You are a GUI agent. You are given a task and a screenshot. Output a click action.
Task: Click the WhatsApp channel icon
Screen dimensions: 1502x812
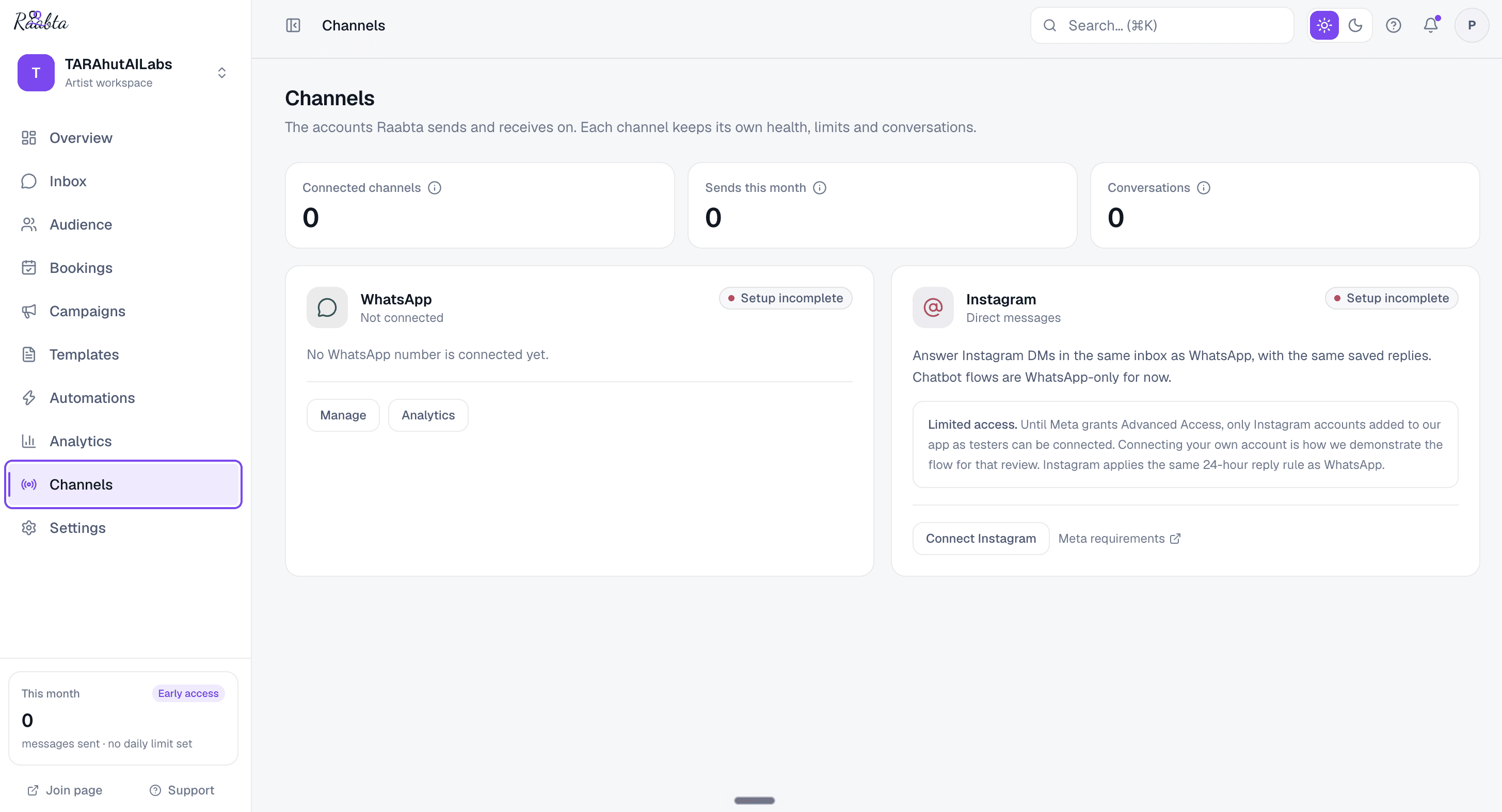[x=327, y=307]
